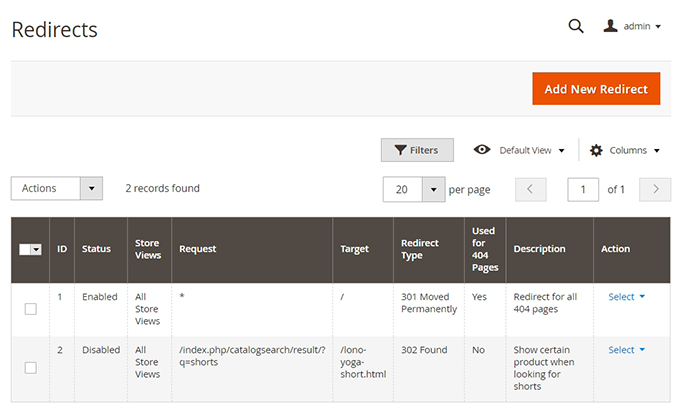This screenshot has width=684, height=412.
Task: Open the Filters panel
Action: click(417, 150)
